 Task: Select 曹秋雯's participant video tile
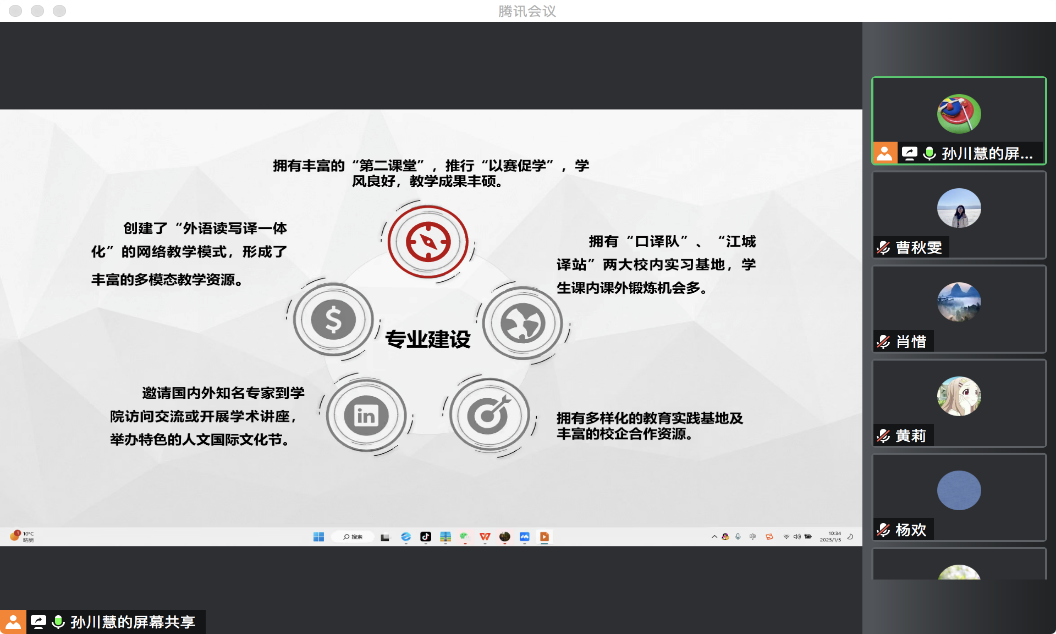958,214
